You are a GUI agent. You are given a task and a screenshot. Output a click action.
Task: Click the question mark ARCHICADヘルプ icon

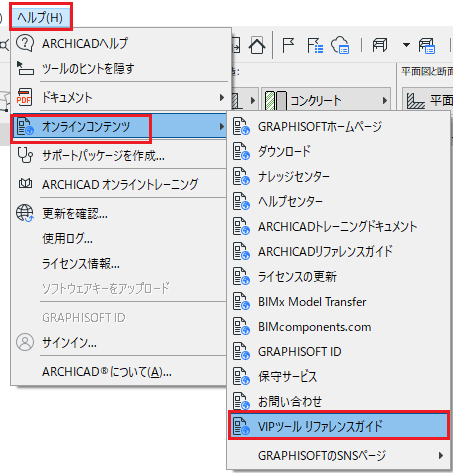click(25, 43)
